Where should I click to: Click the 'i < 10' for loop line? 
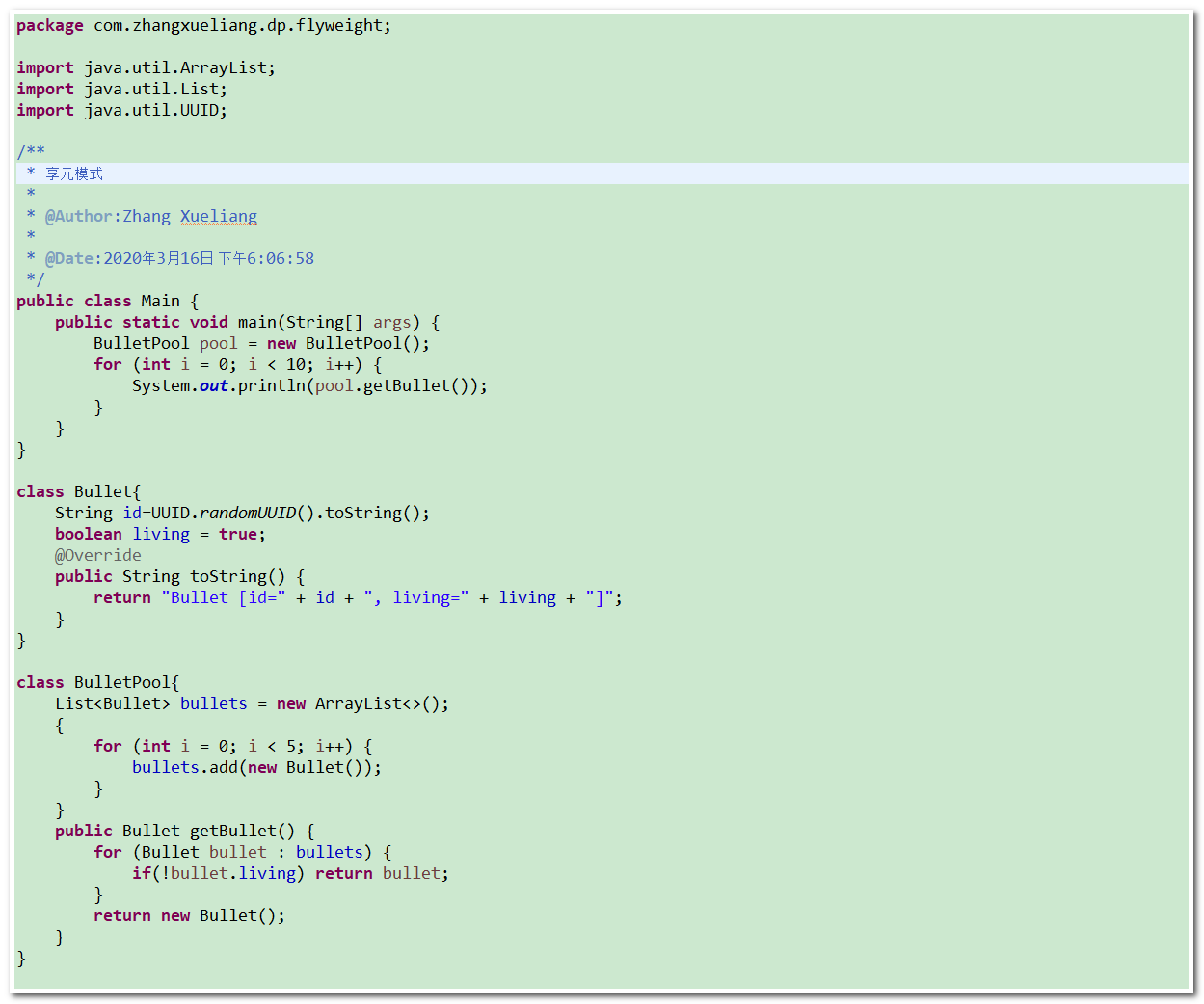click(x=237, y=365)
